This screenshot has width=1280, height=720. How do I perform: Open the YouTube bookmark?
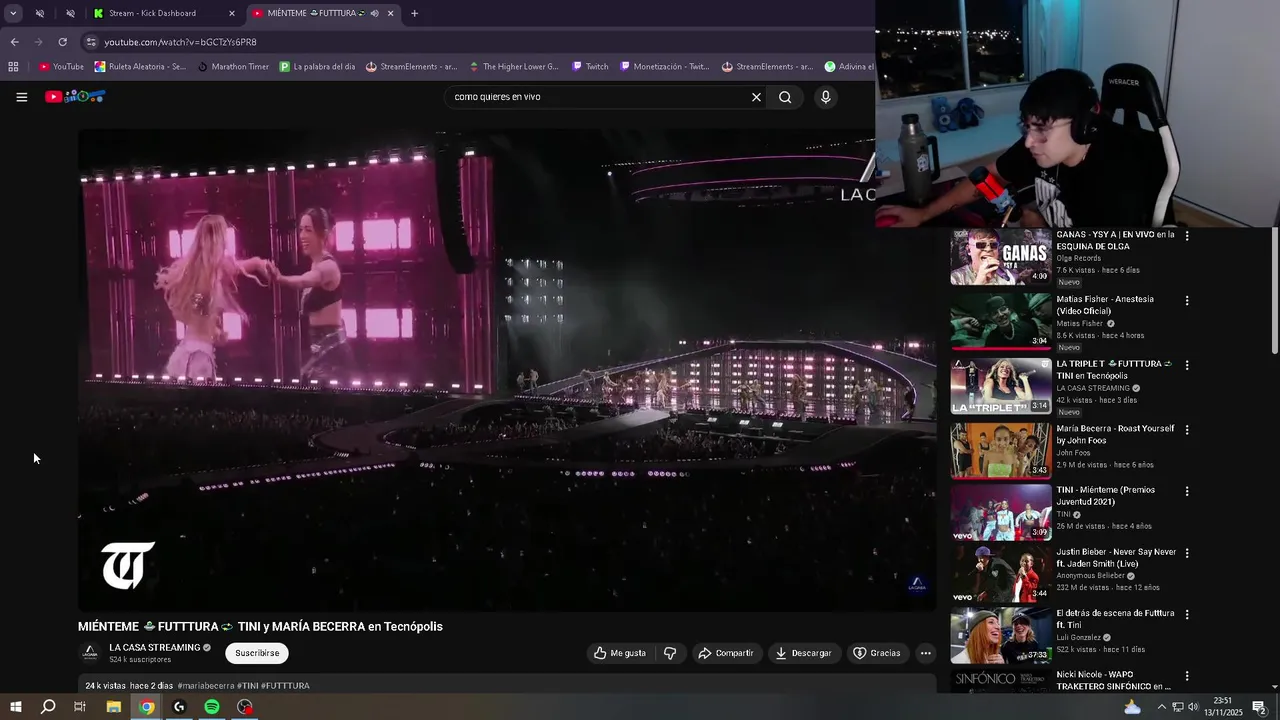pos(61,67)
